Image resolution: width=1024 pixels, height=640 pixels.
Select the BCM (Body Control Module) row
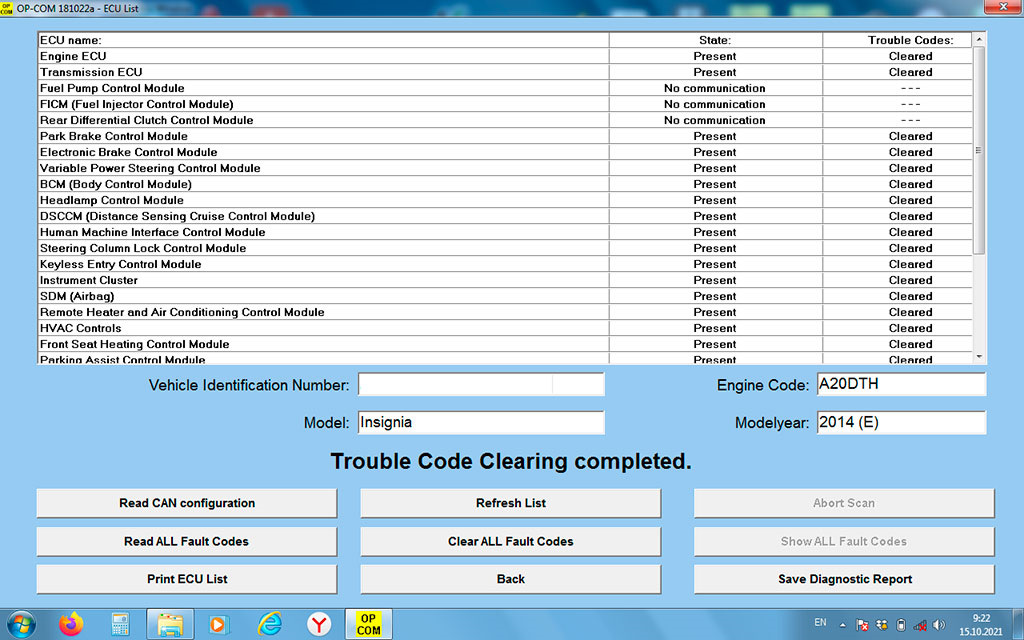(x=505, y=184)
